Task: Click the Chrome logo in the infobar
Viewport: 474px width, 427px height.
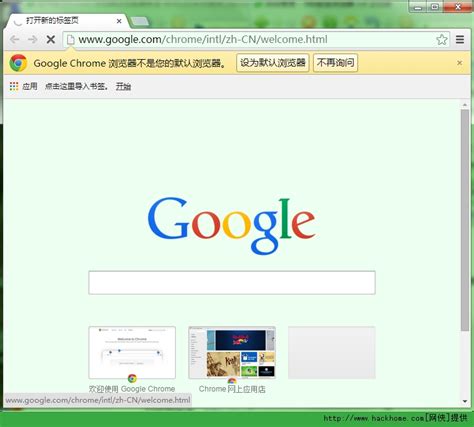Action: 18,63
